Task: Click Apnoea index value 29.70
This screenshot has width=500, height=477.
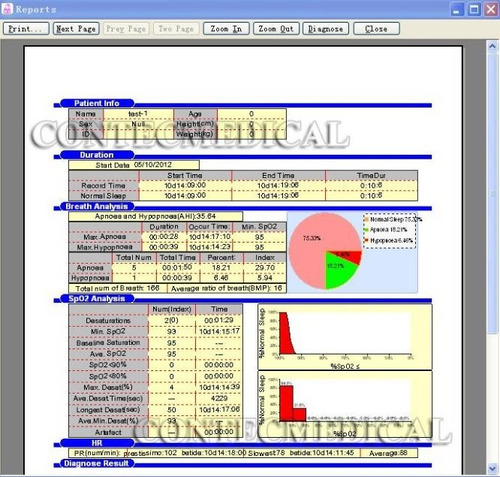Action: (265, 268)
